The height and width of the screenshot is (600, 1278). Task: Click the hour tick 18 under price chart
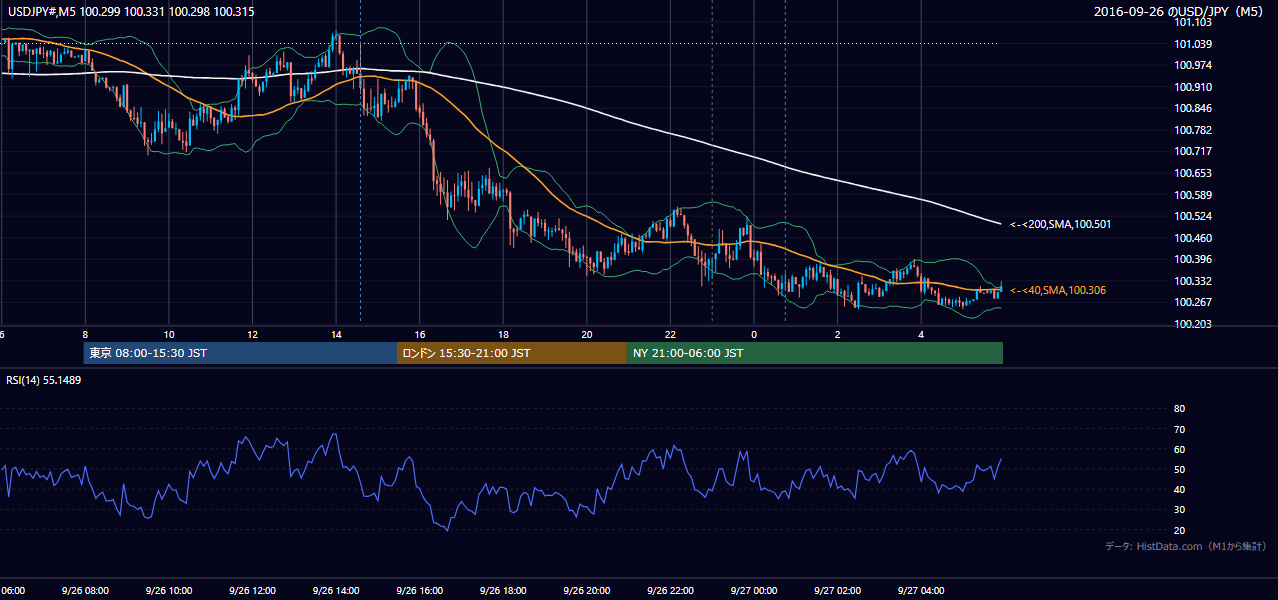tap(503, 335)
